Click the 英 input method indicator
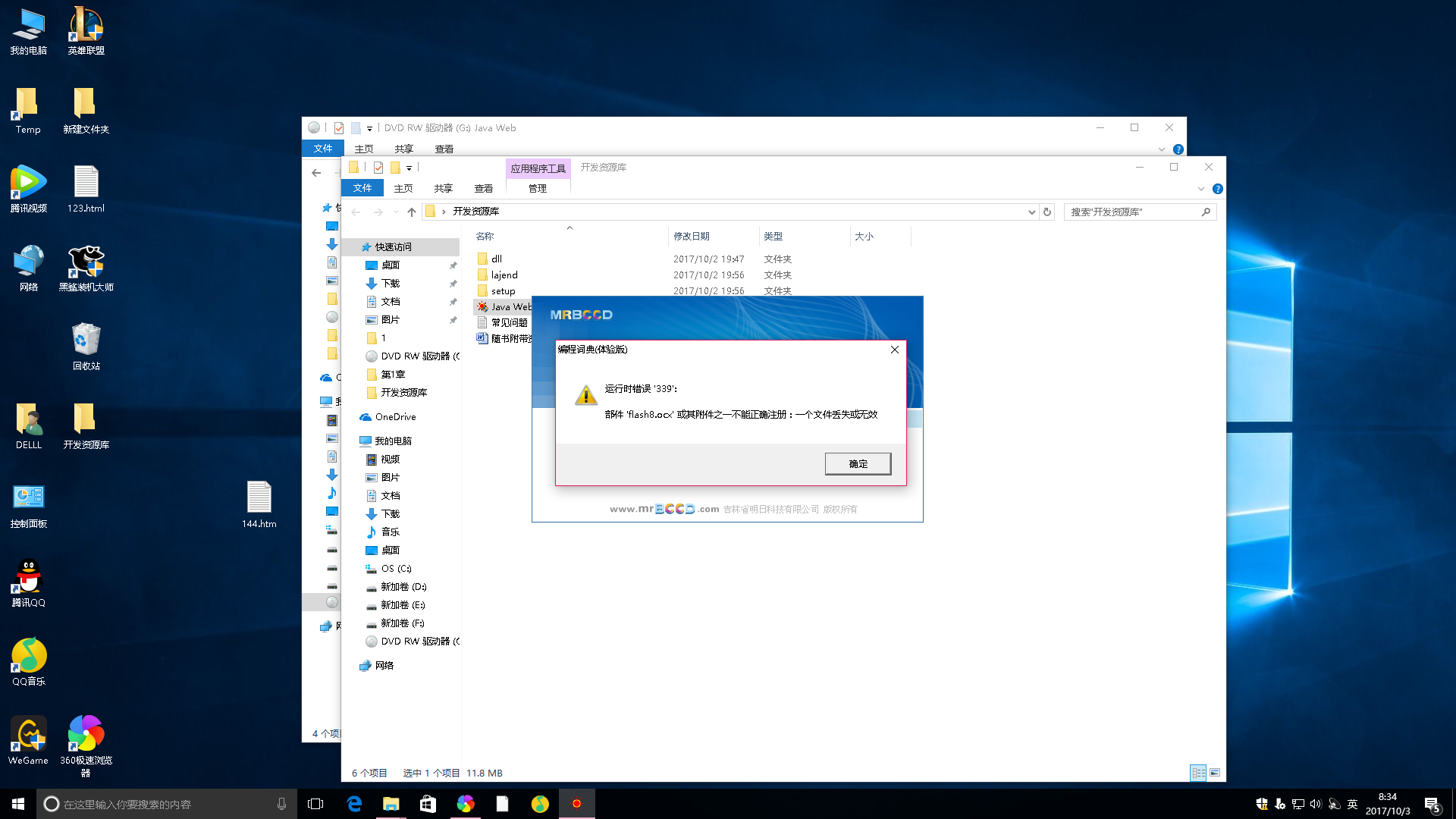 [1352, 804]
